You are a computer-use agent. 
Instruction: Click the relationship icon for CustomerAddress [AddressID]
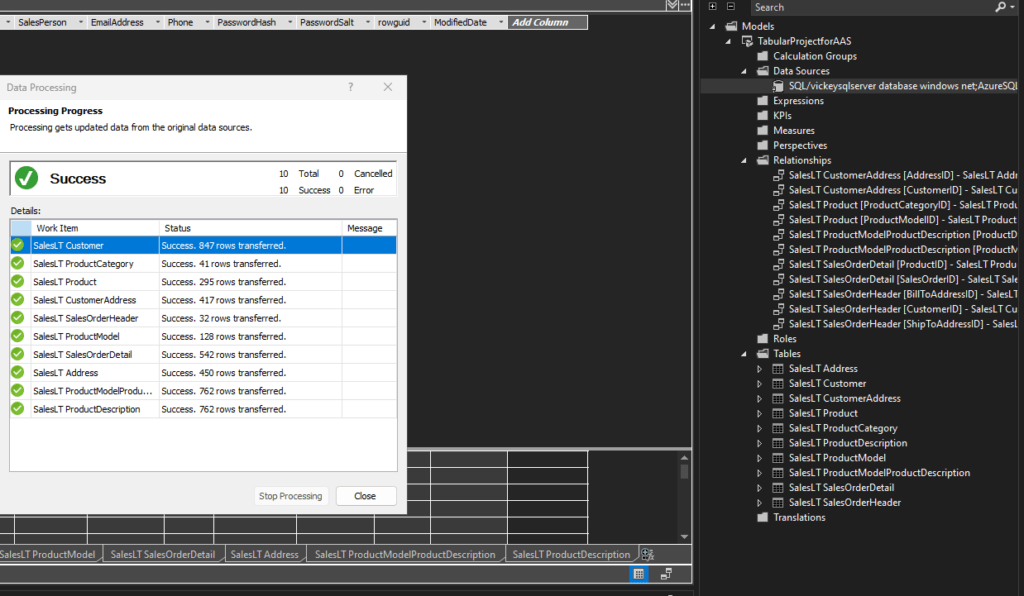pyautogui.click(x=778, y=176)
